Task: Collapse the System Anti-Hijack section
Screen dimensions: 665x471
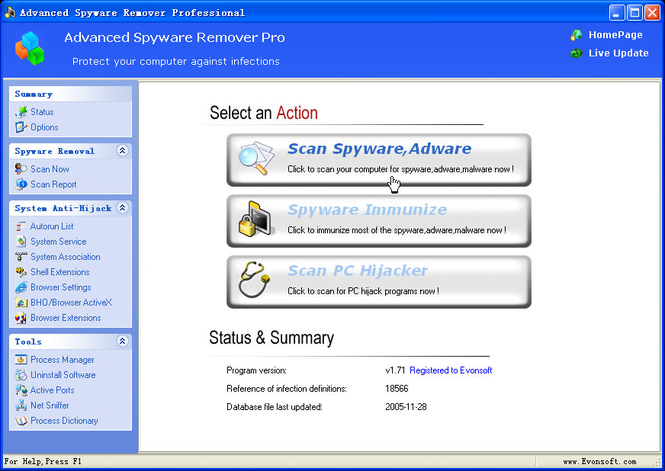Action: click(123, 208)
